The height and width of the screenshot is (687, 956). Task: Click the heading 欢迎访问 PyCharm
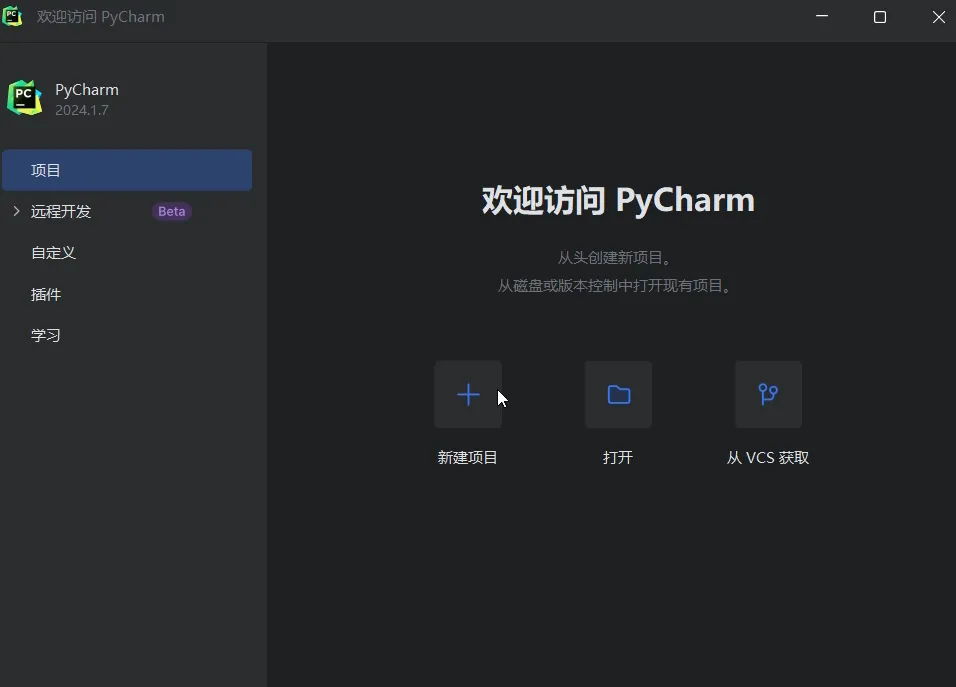point(618,200)
